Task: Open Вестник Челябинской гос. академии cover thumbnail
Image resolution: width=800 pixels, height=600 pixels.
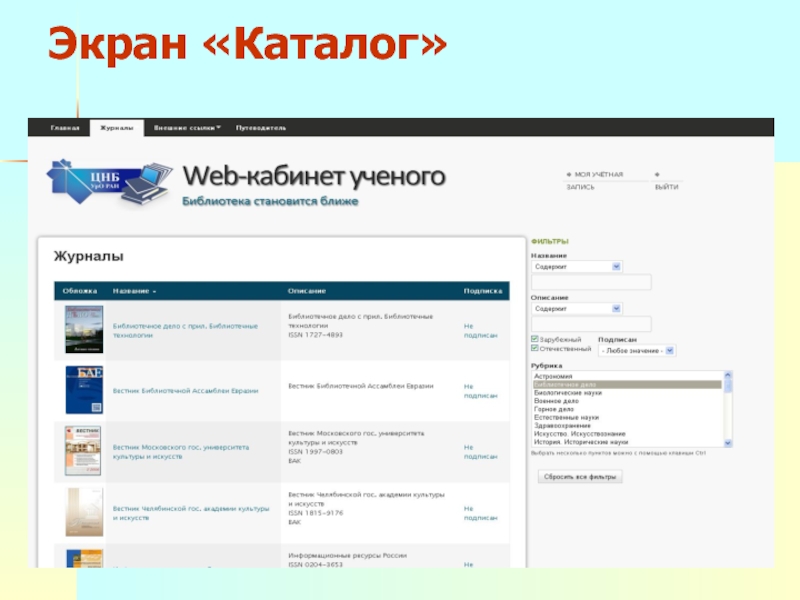Action: [x=84, y=512]
